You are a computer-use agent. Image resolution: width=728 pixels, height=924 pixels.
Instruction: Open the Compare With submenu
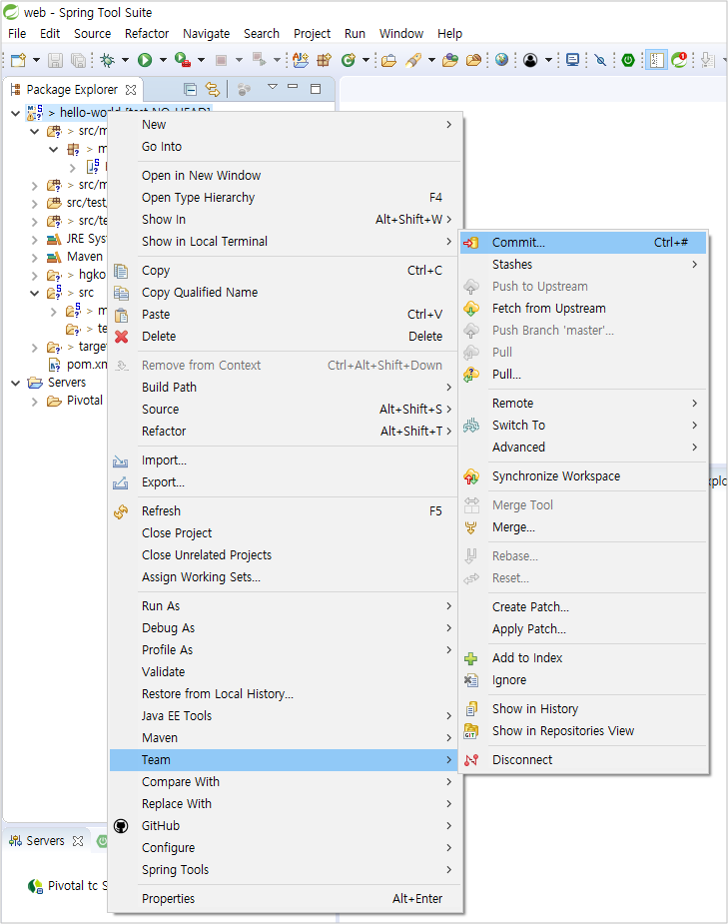click(x=284, y=782)
